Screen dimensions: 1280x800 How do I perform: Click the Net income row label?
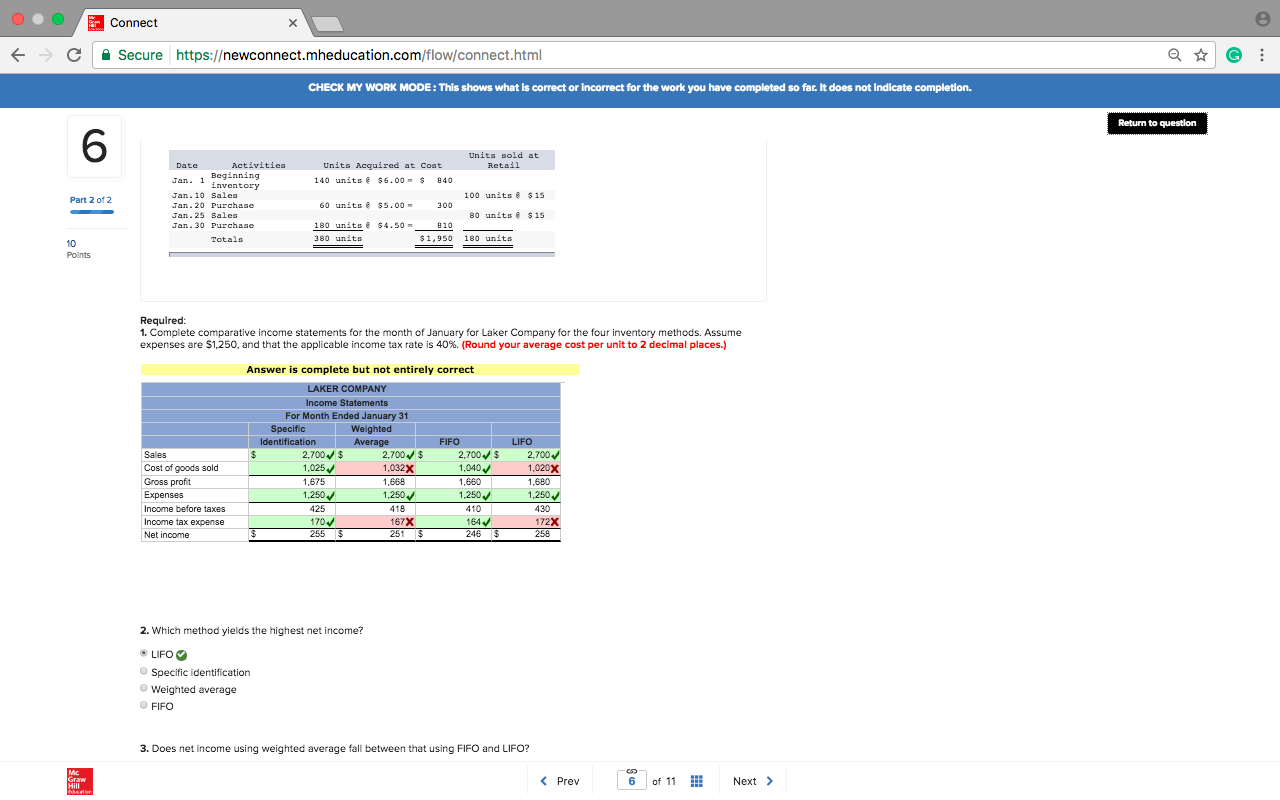[x=167, y=535]
